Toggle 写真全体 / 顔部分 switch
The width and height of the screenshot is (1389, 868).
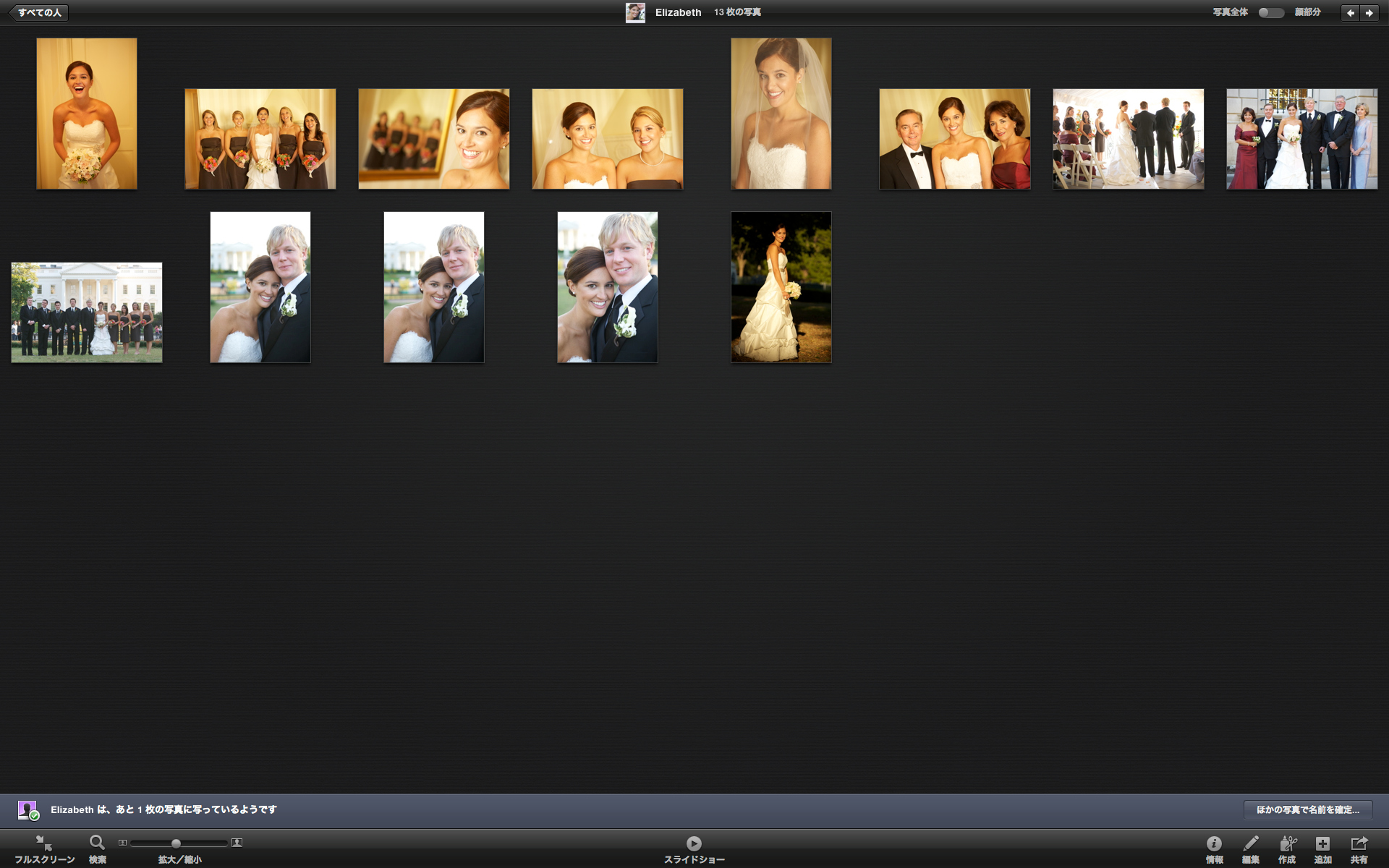(1270, 12)
